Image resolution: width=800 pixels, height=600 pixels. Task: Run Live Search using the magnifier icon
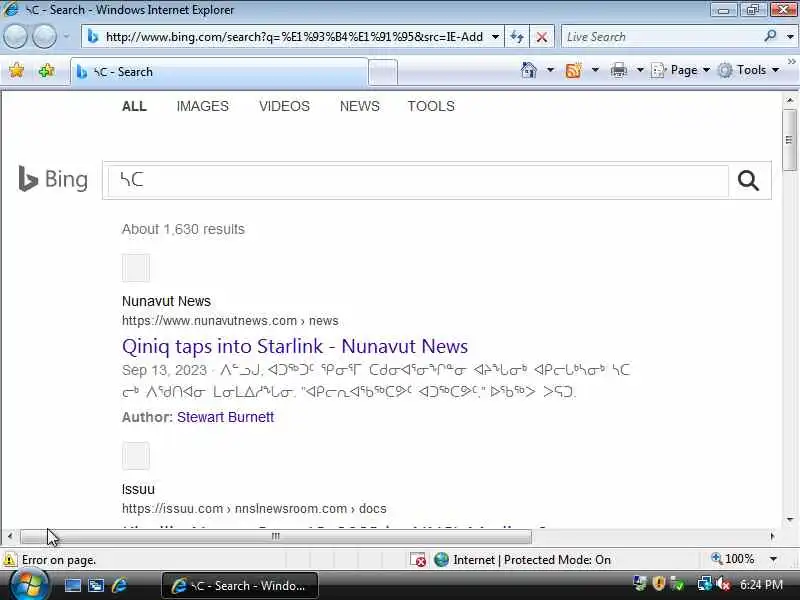[770, 36]
